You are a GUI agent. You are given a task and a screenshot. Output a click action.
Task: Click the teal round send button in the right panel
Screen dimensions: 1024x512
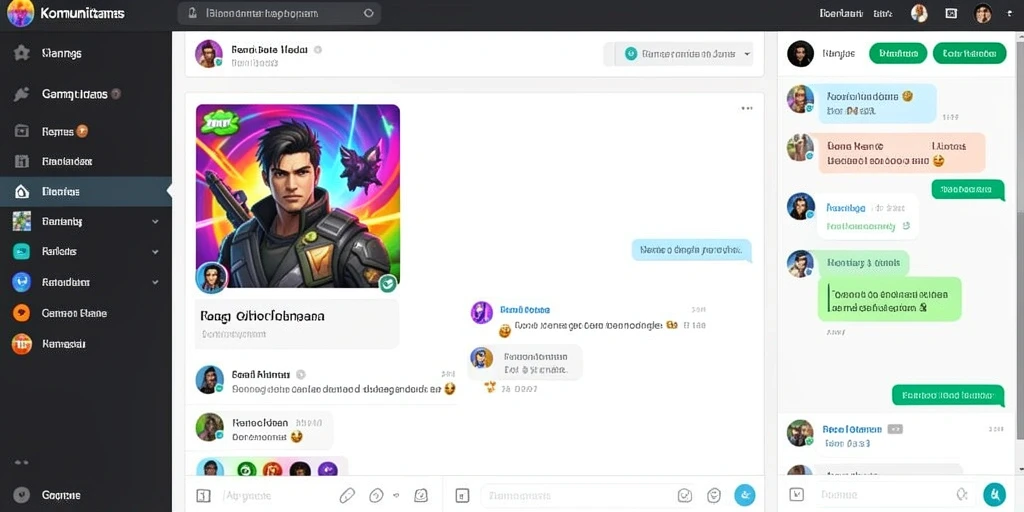pos(995,494)
